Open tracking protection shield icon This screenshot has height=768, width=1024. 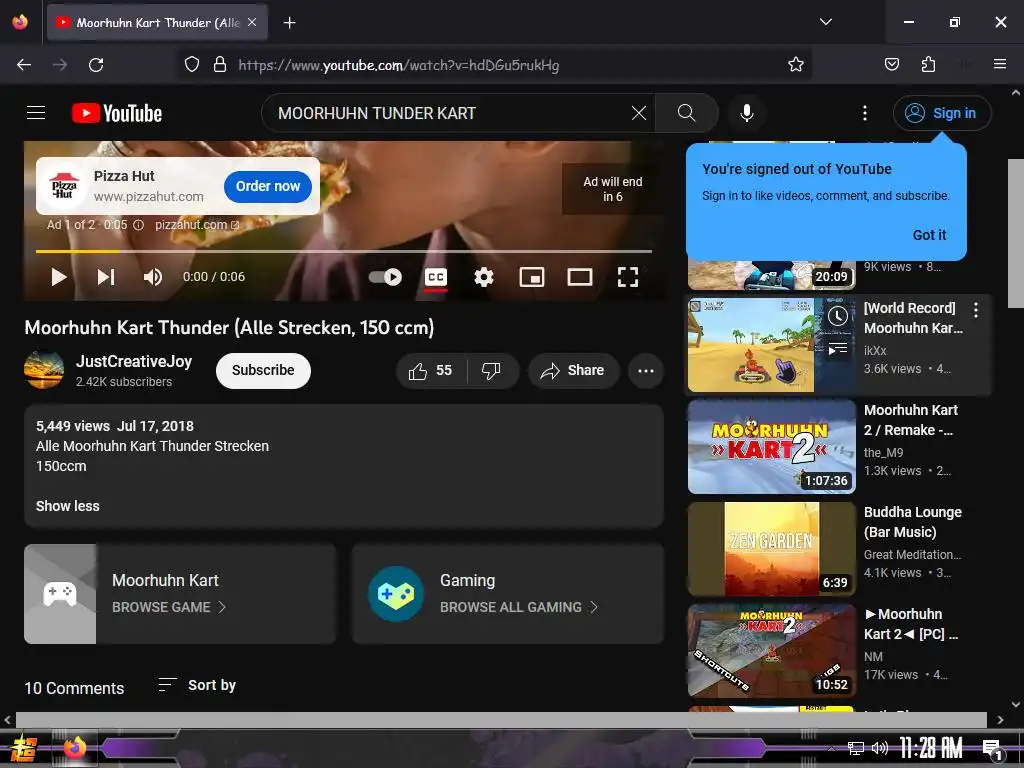click(191, 64)
